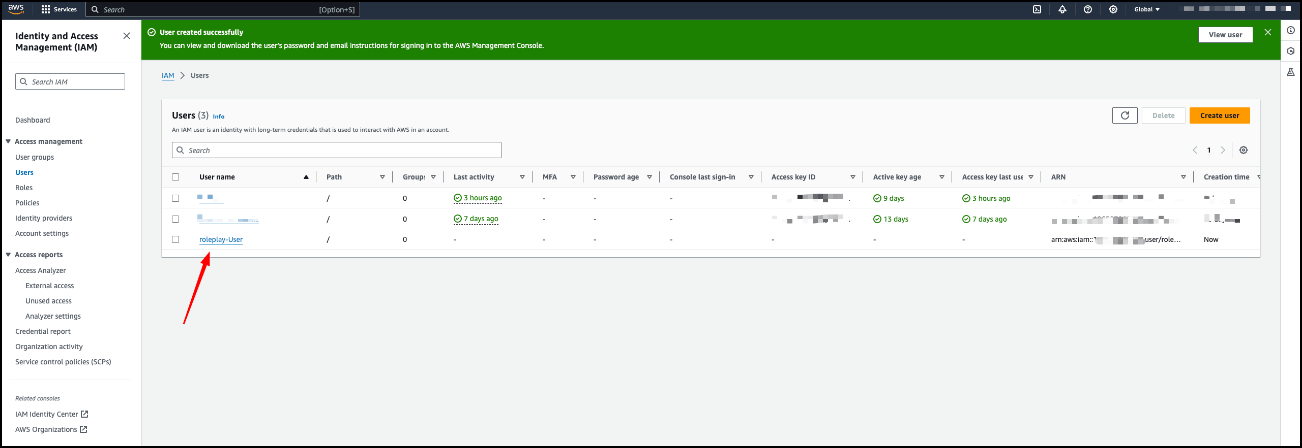This screenshot has height=448, width=1302.
Task: Collapse the Access management section
Action: click(x=9, y=142)
